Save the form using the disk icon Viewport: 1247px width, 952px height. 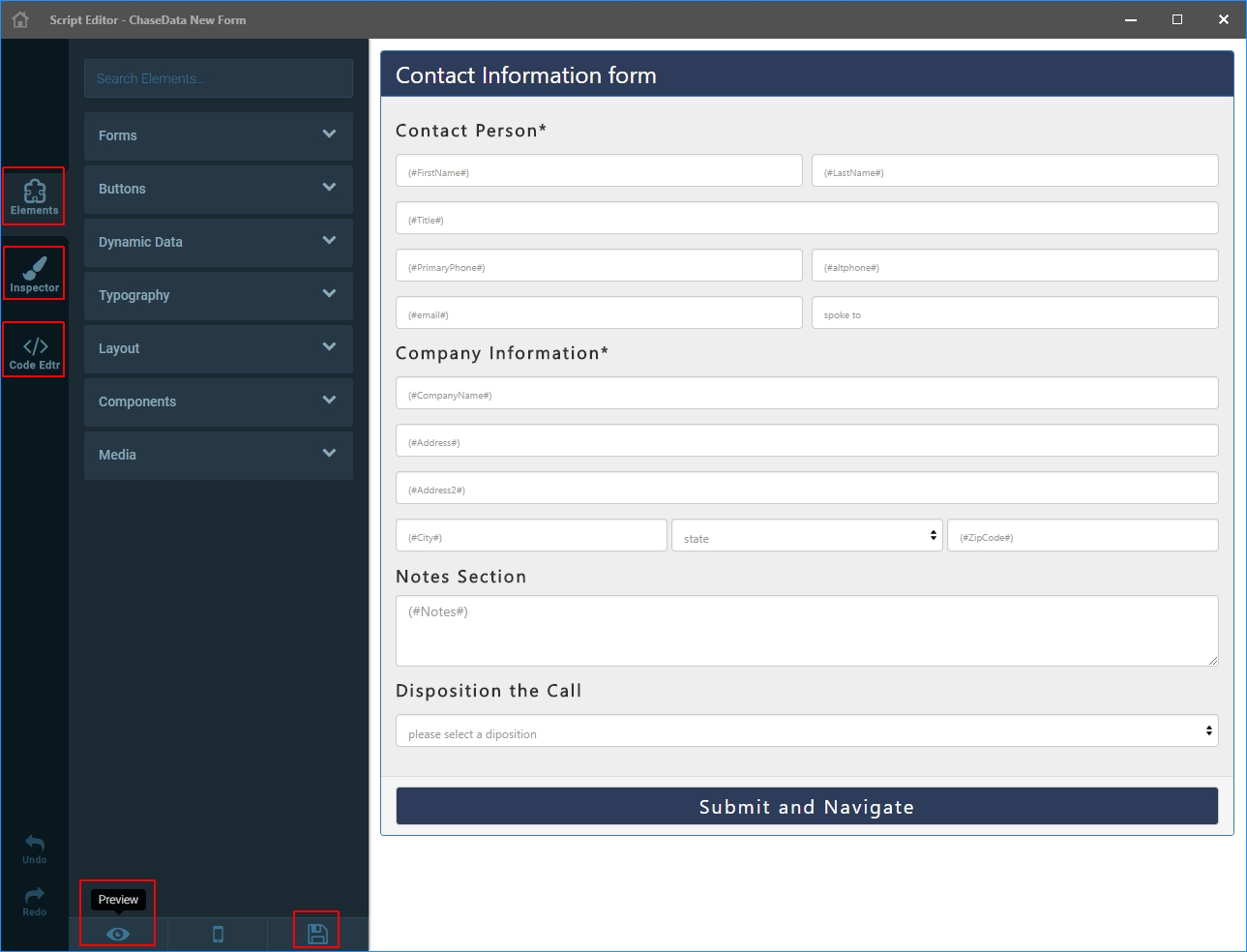[x=316, y=930]
